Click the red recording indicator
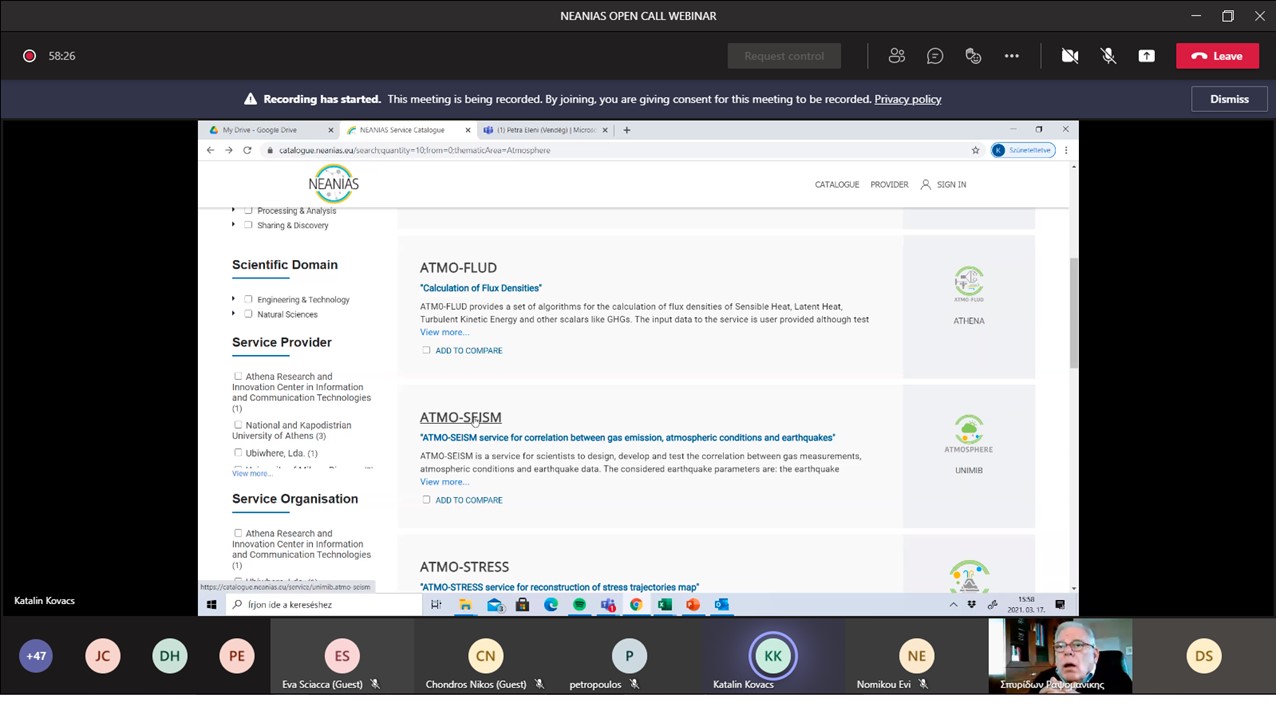Screen dimensions: 1280x720 (30, 56)
